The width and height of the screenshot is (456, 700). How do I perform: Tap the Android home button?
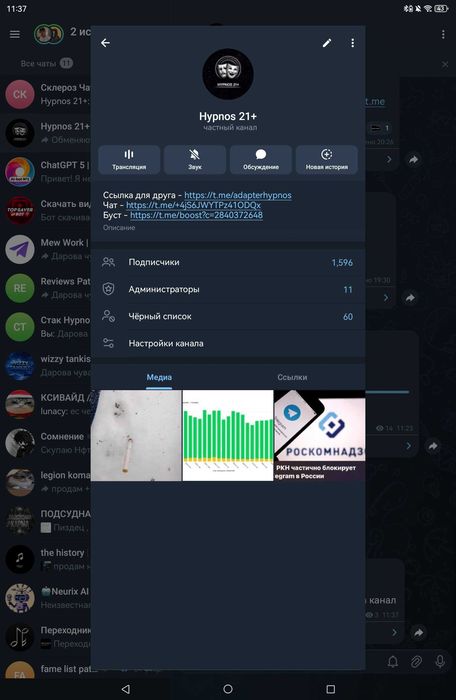(x=228, y=689)
